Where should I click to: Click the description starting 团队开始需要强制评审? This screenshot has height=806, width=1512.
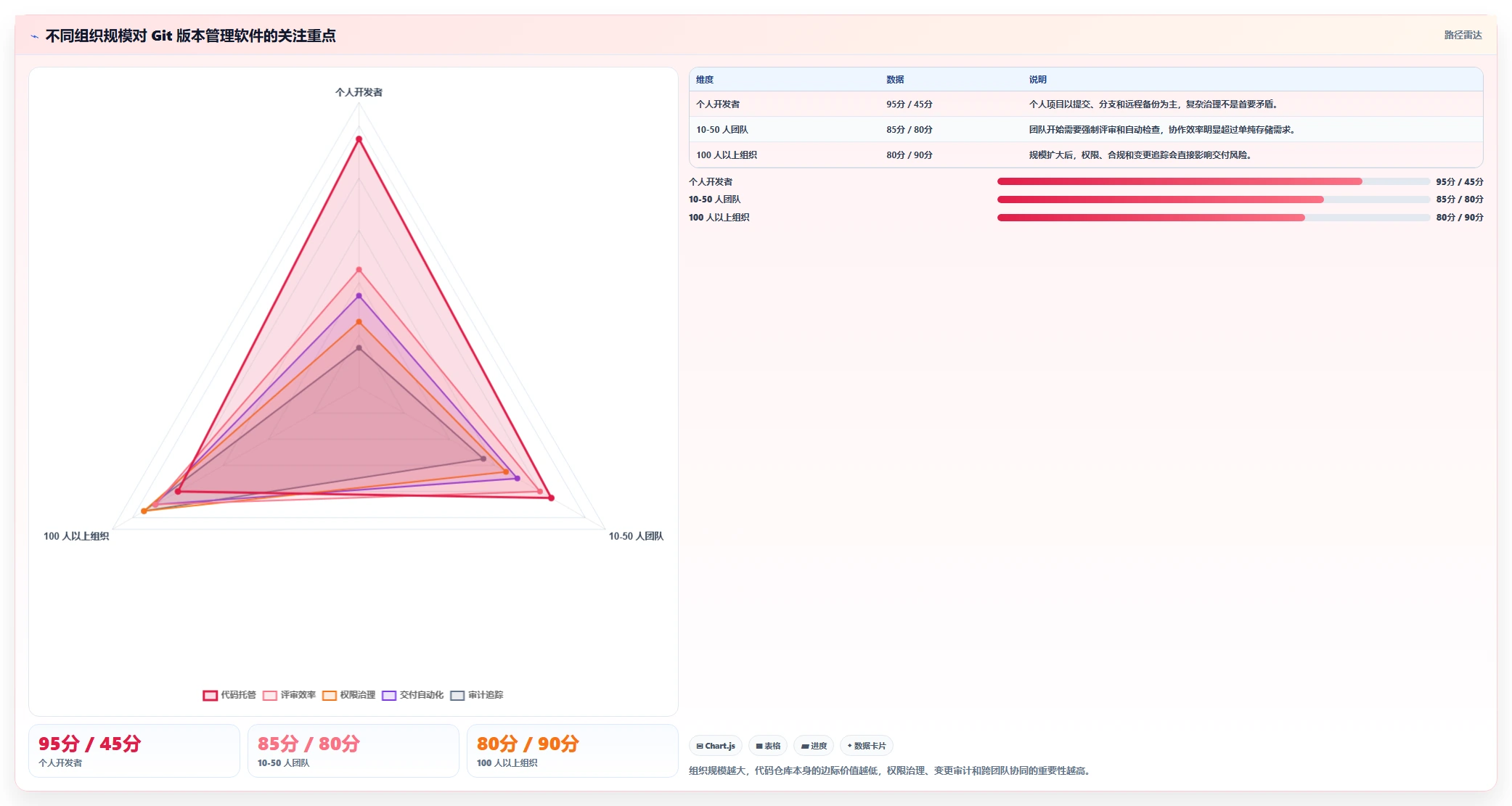(x=1162, y=130)
